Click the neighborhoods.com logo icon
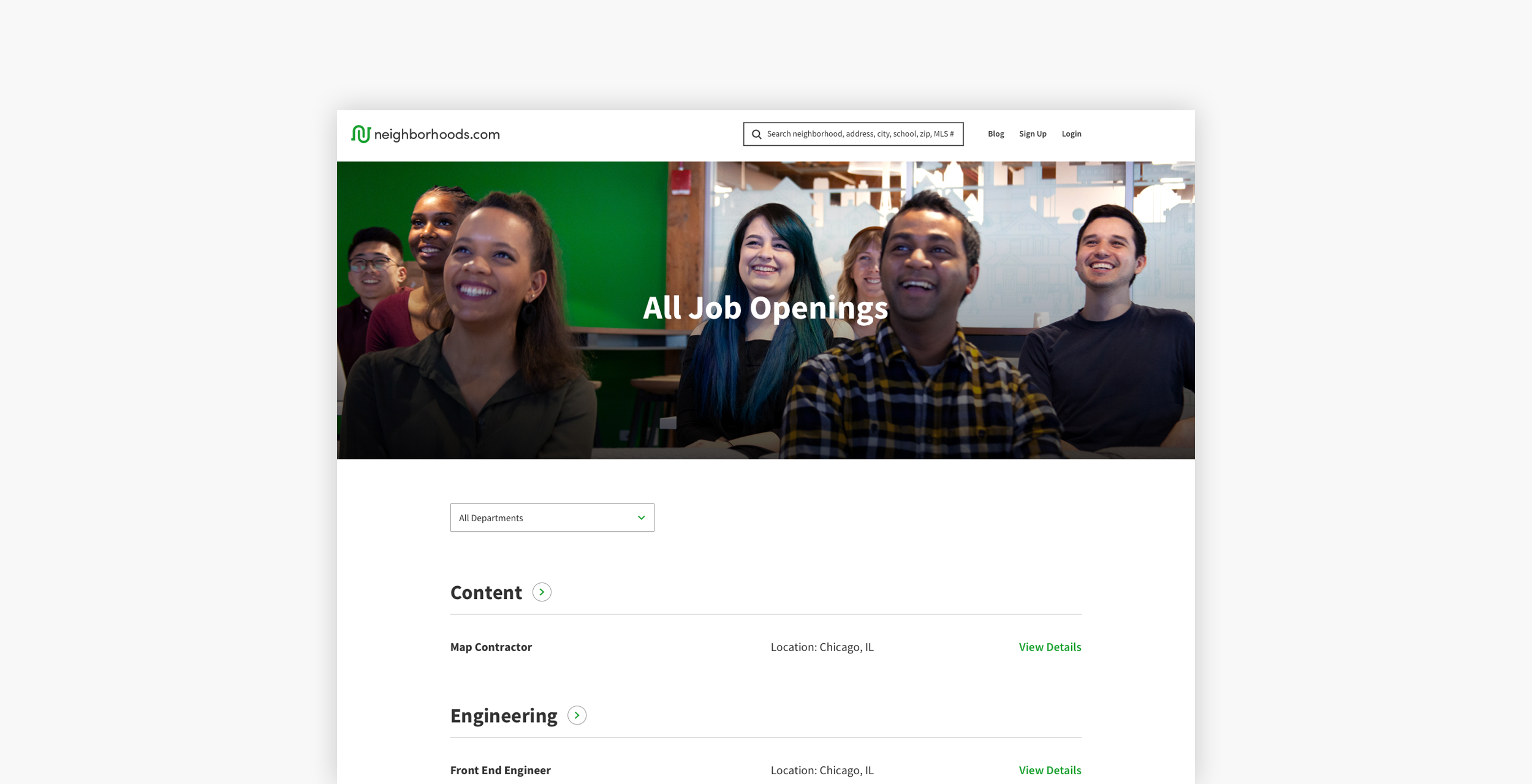1532x784 pixels. click(x=362, y=134)
